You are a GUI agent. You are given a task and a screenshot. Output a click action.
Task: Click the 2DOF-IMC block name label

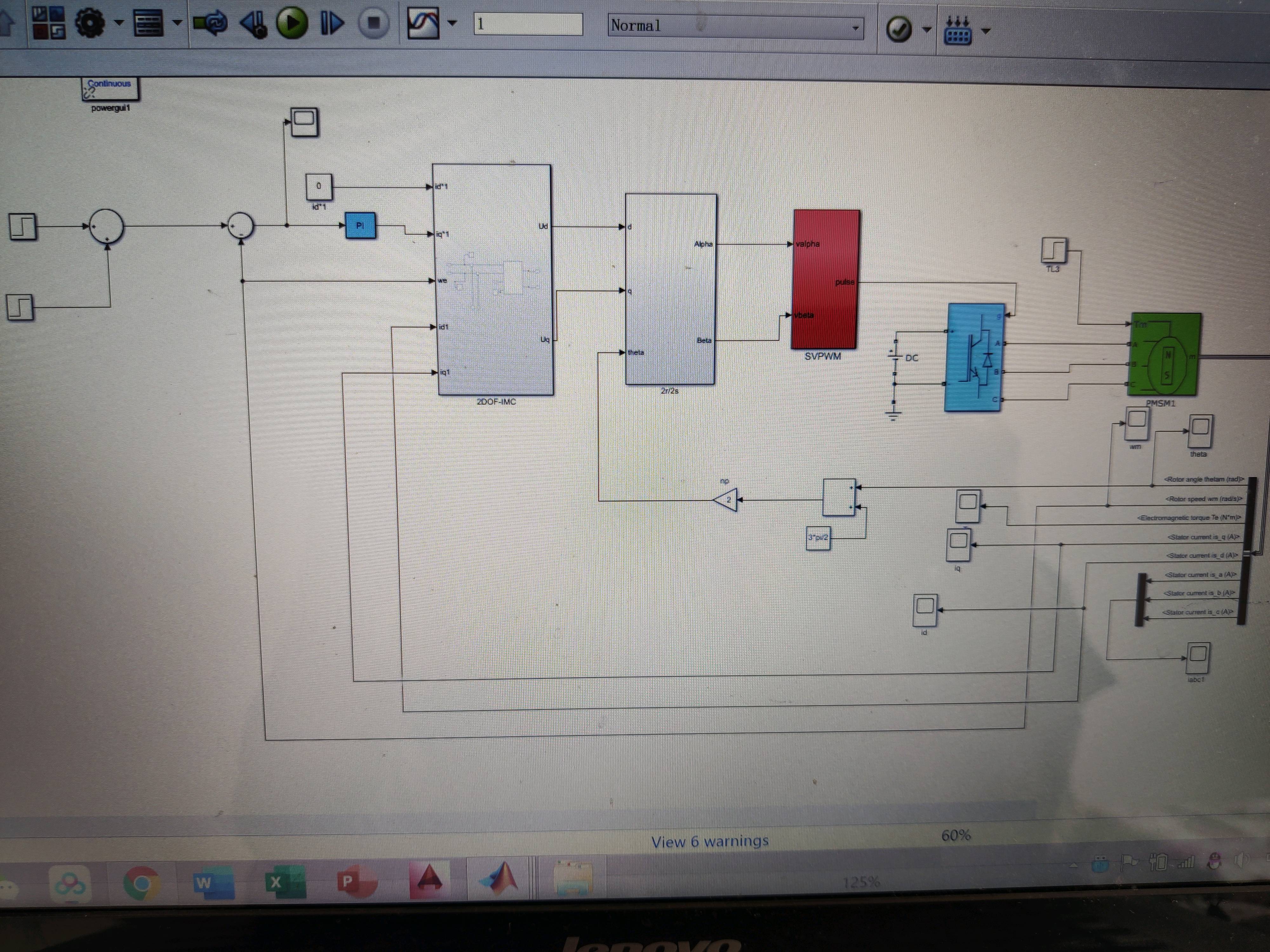[496, 402]
